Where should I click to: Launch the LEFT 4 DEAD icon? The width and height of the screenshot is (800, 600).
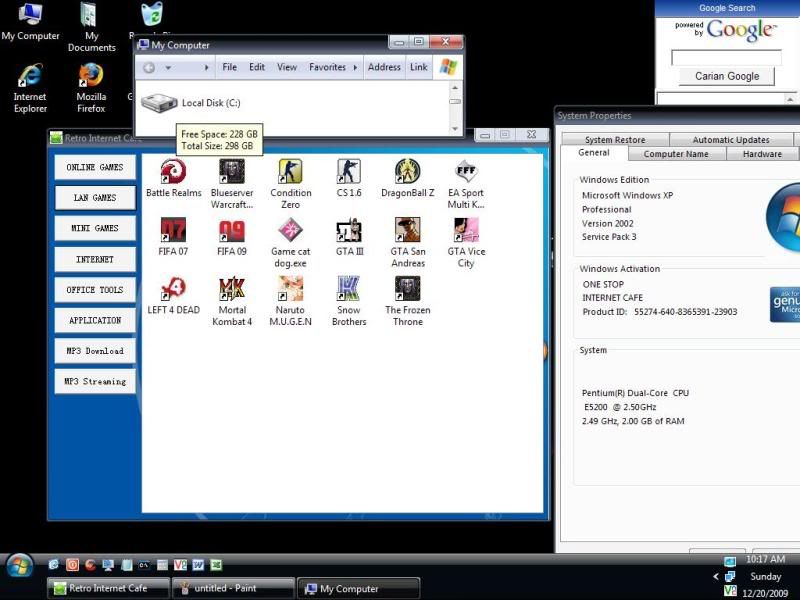pyautogui.click(x=173, y=295)
